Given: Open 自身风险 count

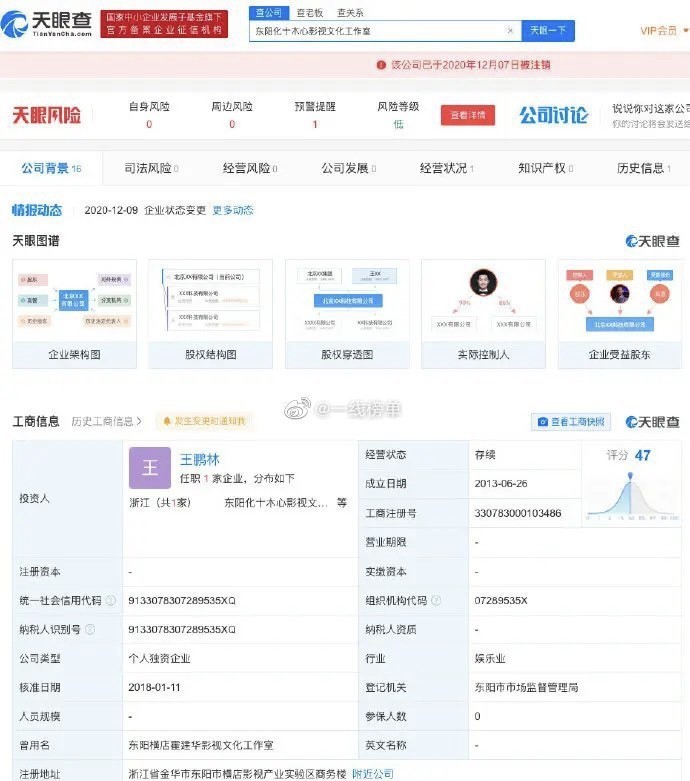Looking at the screenshot, I should 149,124.
